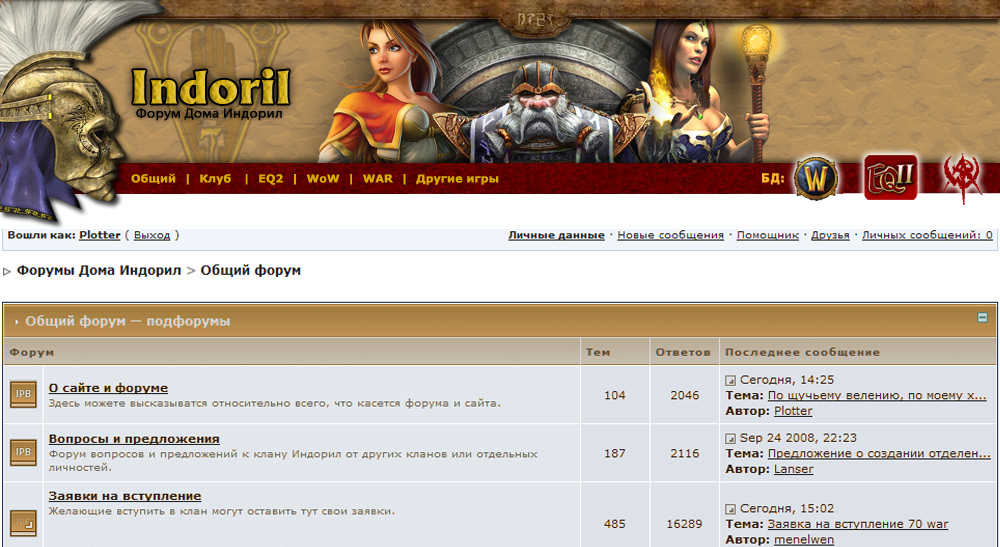The height and width of the screenshot is (547, 1000).
Task: Open the World of Warcraft database icon
Action: coord(816,178)
